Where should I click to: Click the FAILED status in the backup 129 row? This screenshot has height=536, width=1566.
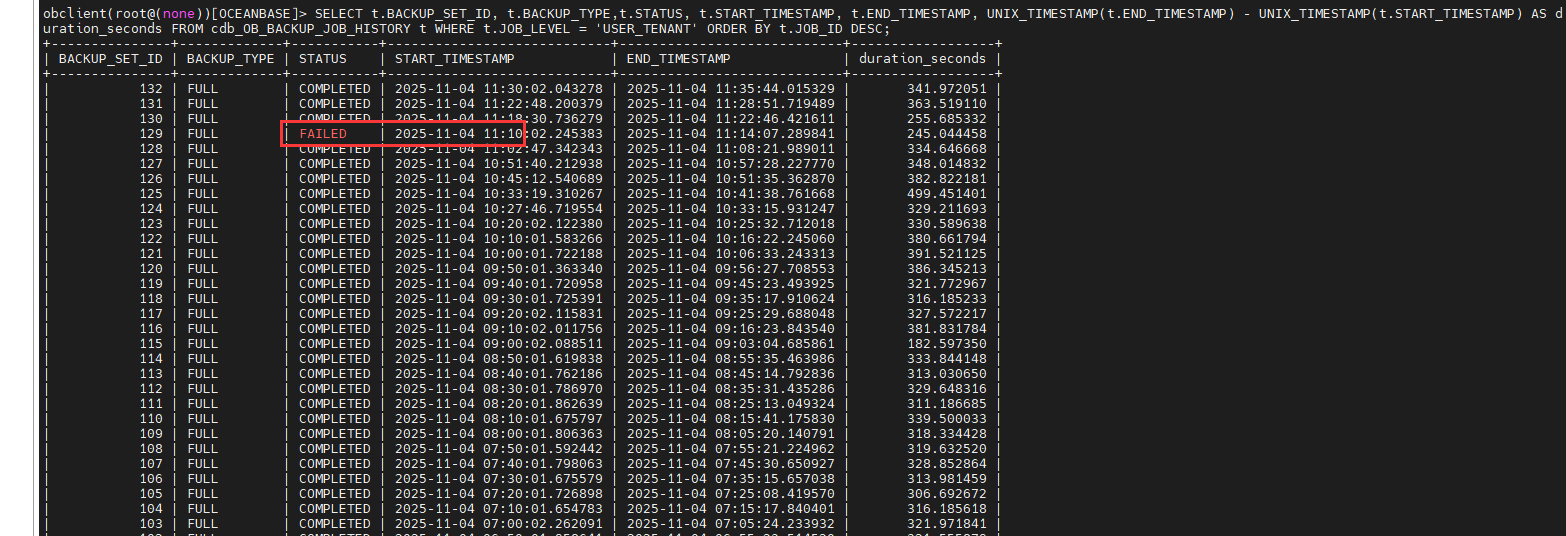[323, 134]
